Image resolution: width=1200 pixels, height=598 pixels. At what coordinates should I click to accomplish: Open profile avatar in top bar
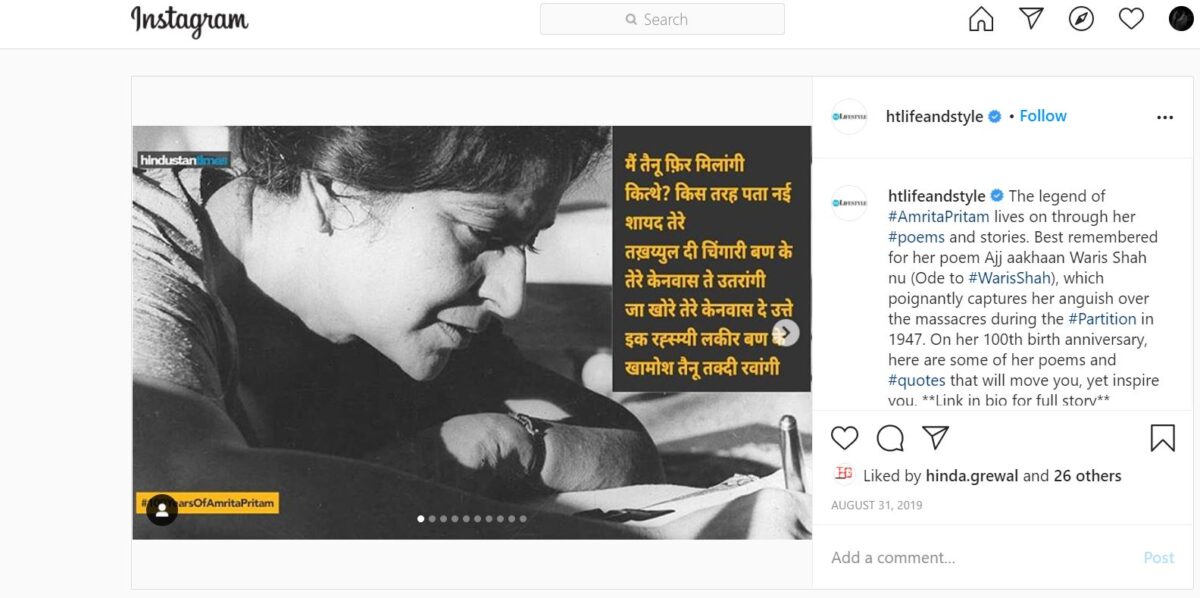[x=1181, y=19]
